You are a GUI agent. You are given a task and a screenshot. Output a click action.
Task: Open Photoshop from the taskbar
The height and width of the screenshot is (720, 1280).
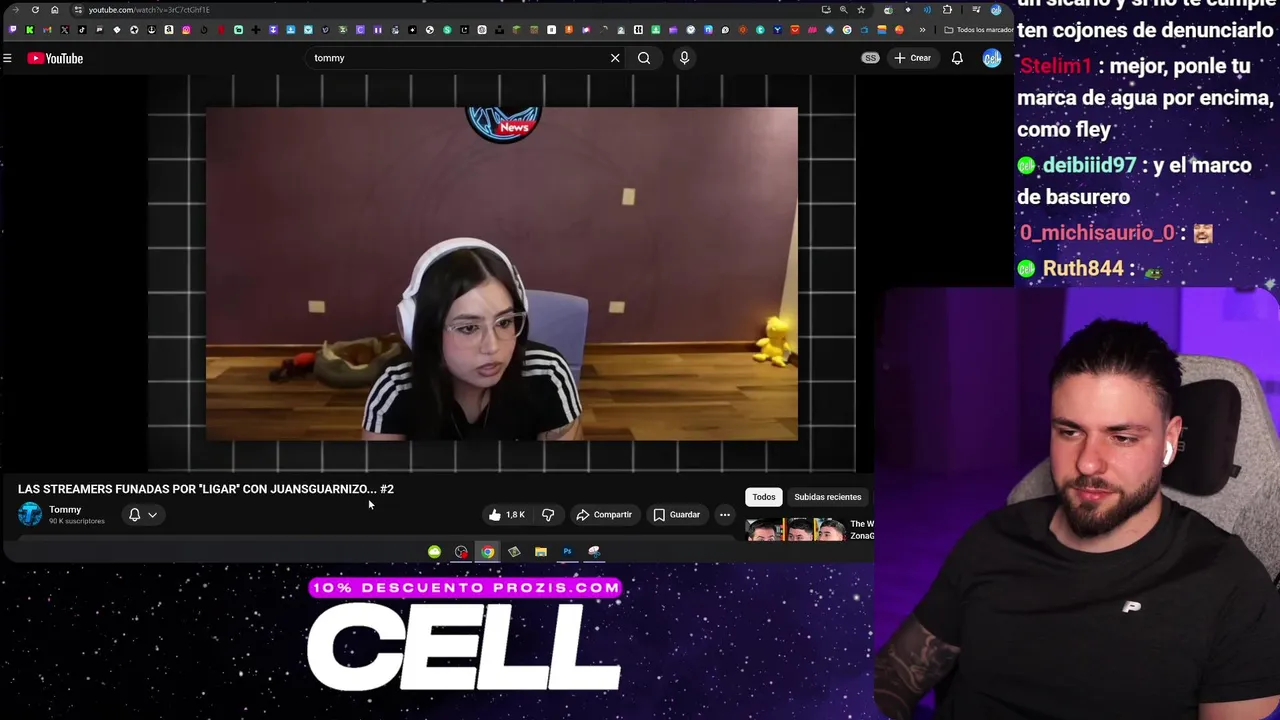click(x=567, y=552)
